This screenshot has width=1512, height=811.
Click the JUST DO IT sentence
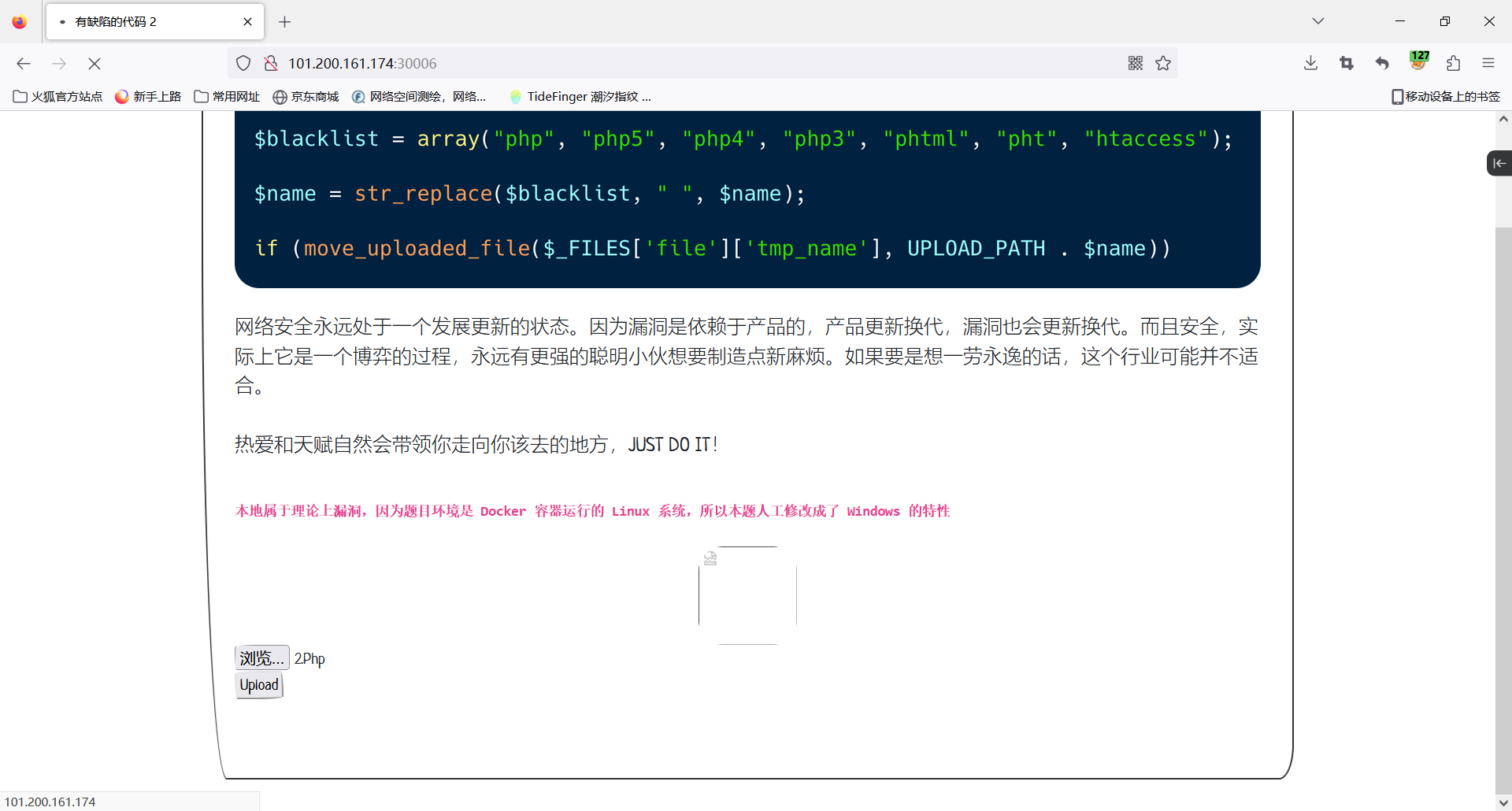476,445
